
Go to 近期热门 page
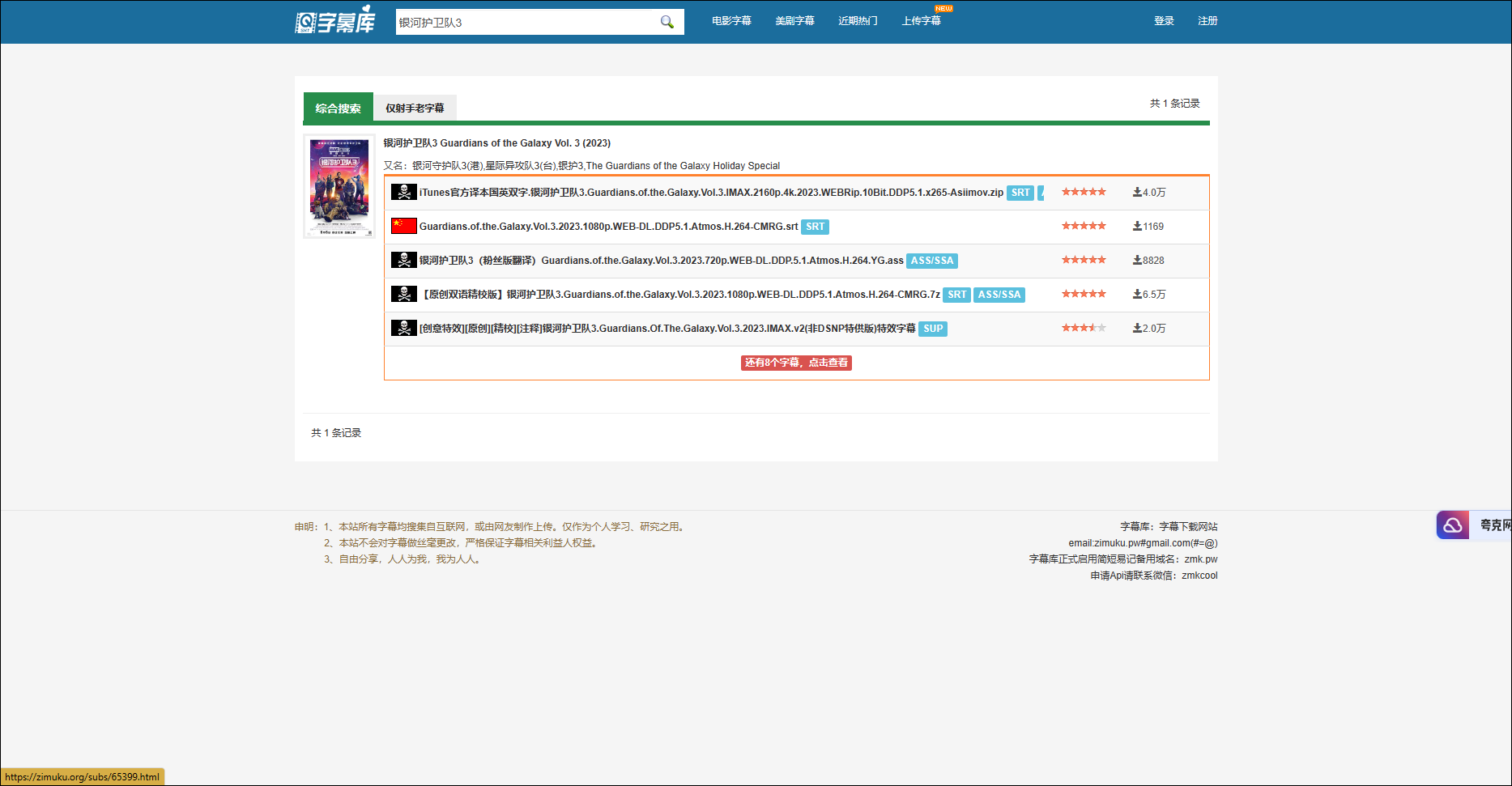(x=858, y=21)
